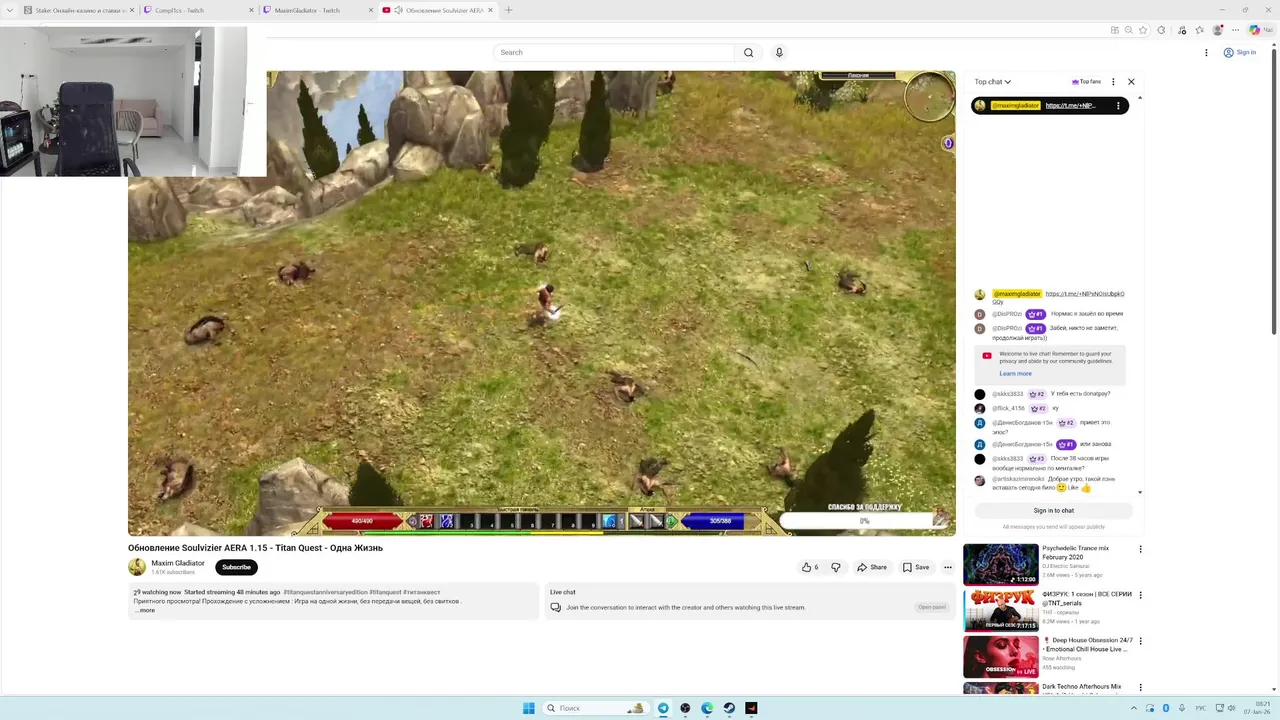Image resolution: width=1280 pixels, height=720 pixels.
Task: Click the Open panel button for live chat
Action: tap(932, 607)
